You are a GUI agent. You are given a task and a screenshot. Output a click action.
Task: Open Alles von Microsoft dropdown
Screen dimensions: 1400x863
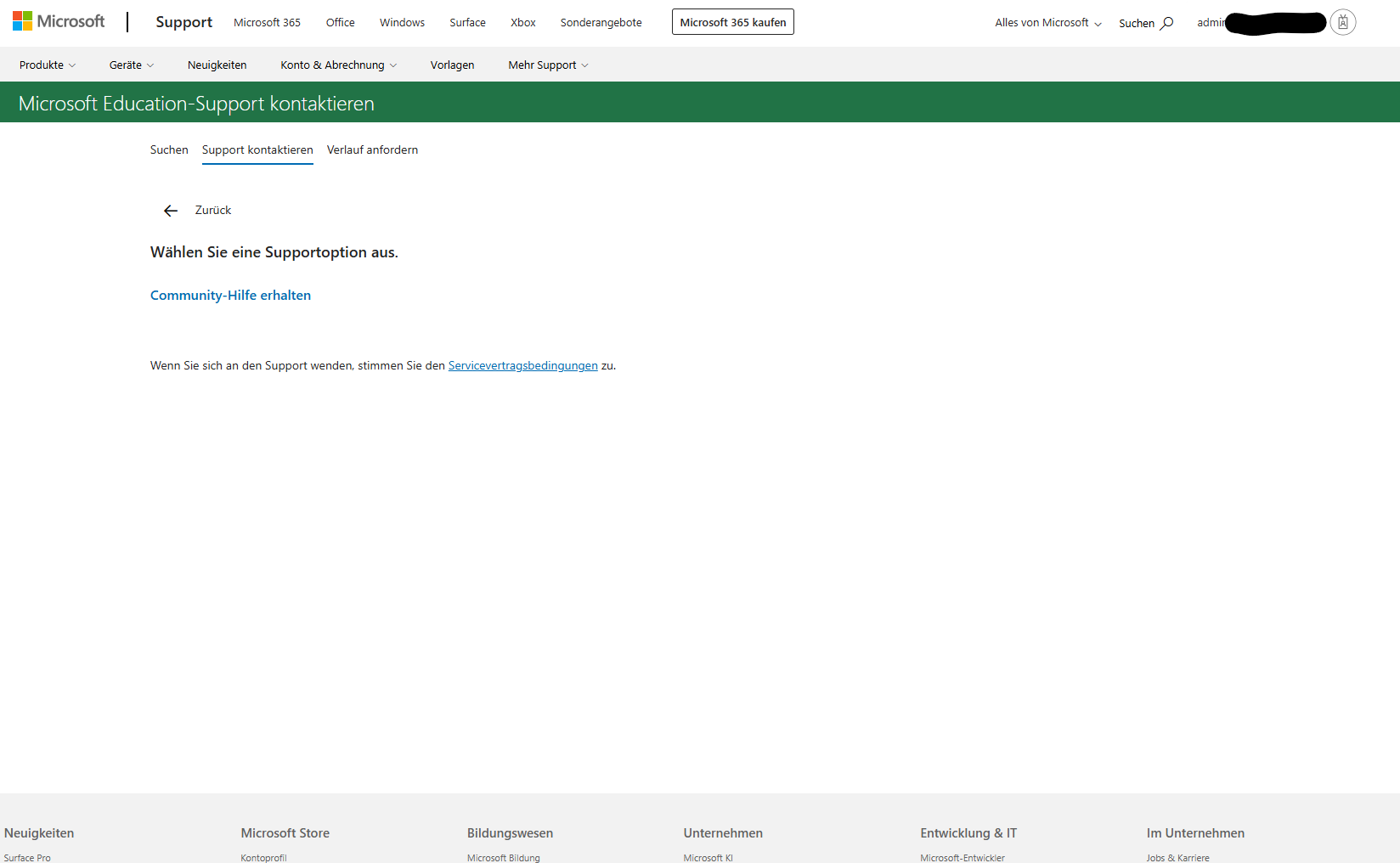pyautogui.click(x=1048, y=23)
